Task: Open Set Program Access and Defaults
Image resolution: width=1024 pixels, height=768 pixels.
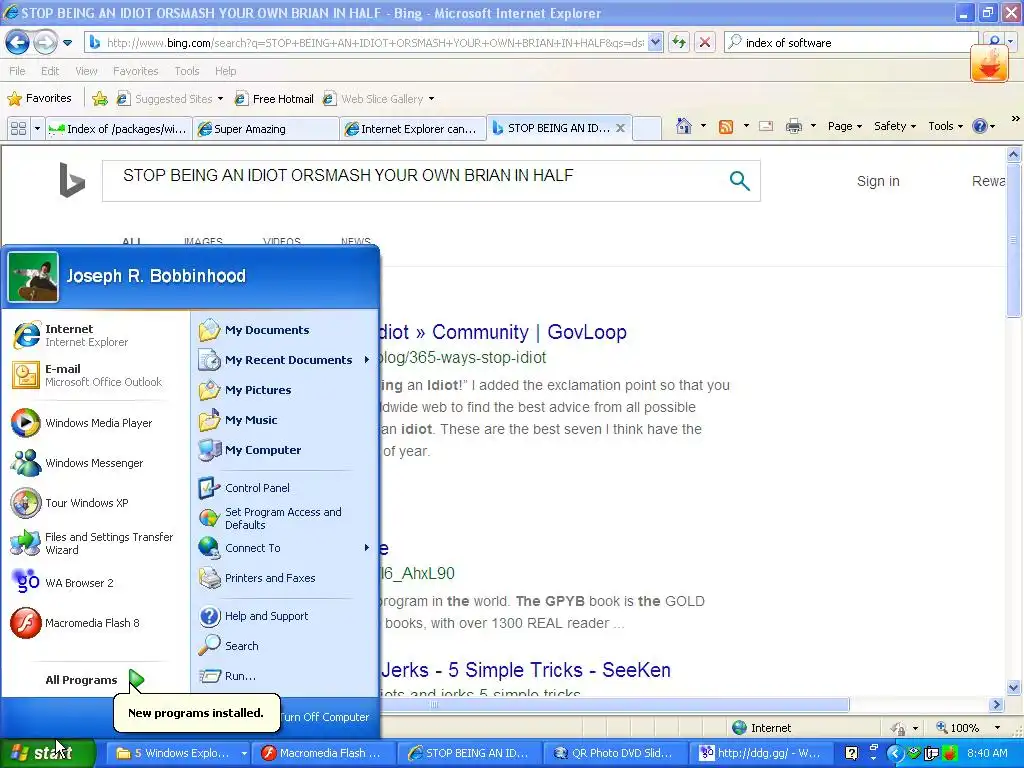Action: point(284,518)
